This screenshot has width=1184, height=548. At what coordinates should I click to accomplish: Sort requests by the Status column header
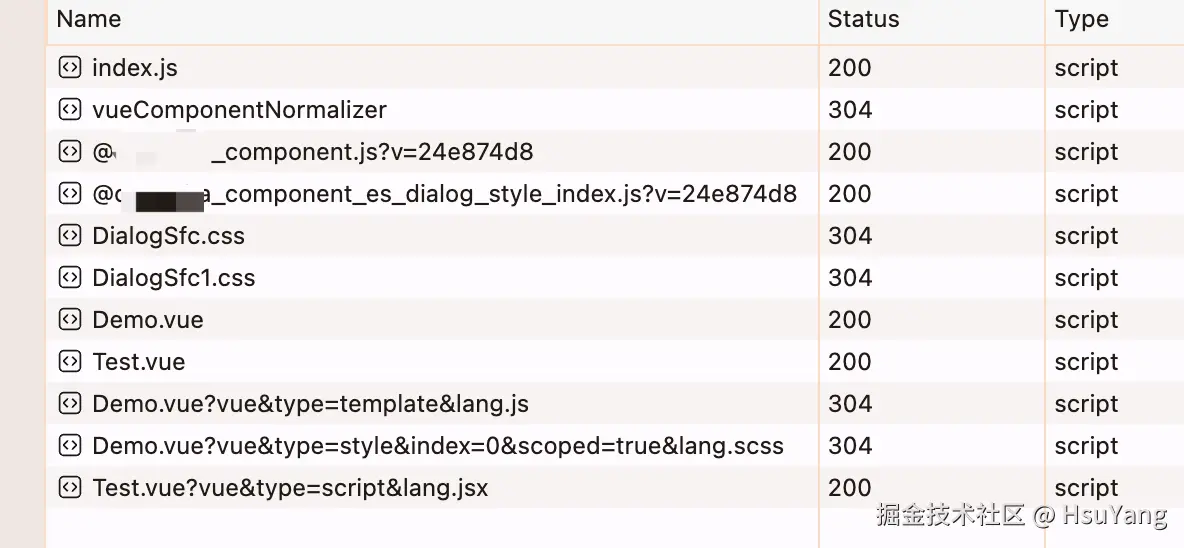863,19
